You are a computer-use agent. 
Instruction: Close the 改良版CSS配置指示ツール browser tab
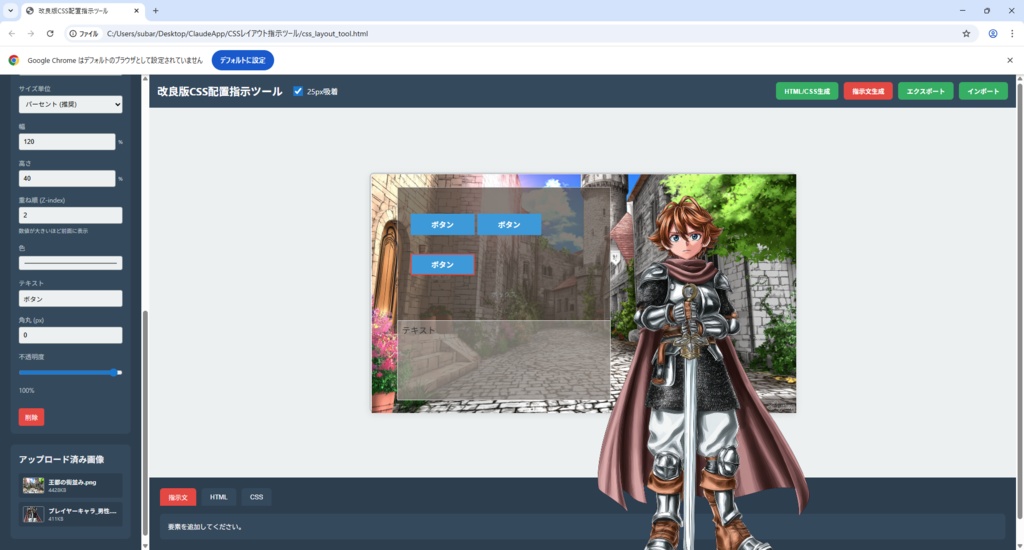[x=136, y=10]
